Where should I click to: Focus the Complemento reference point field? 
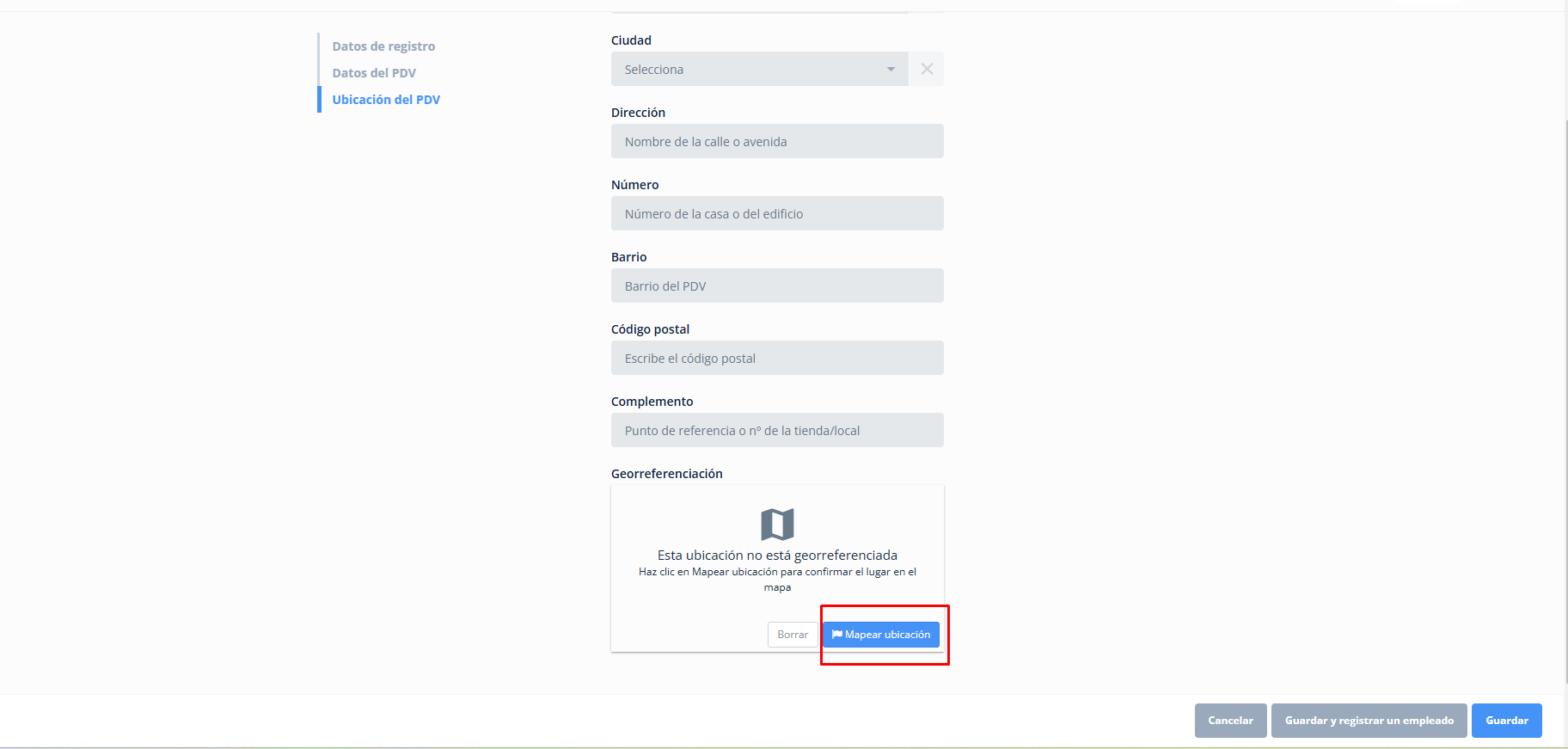click(777, 430)
